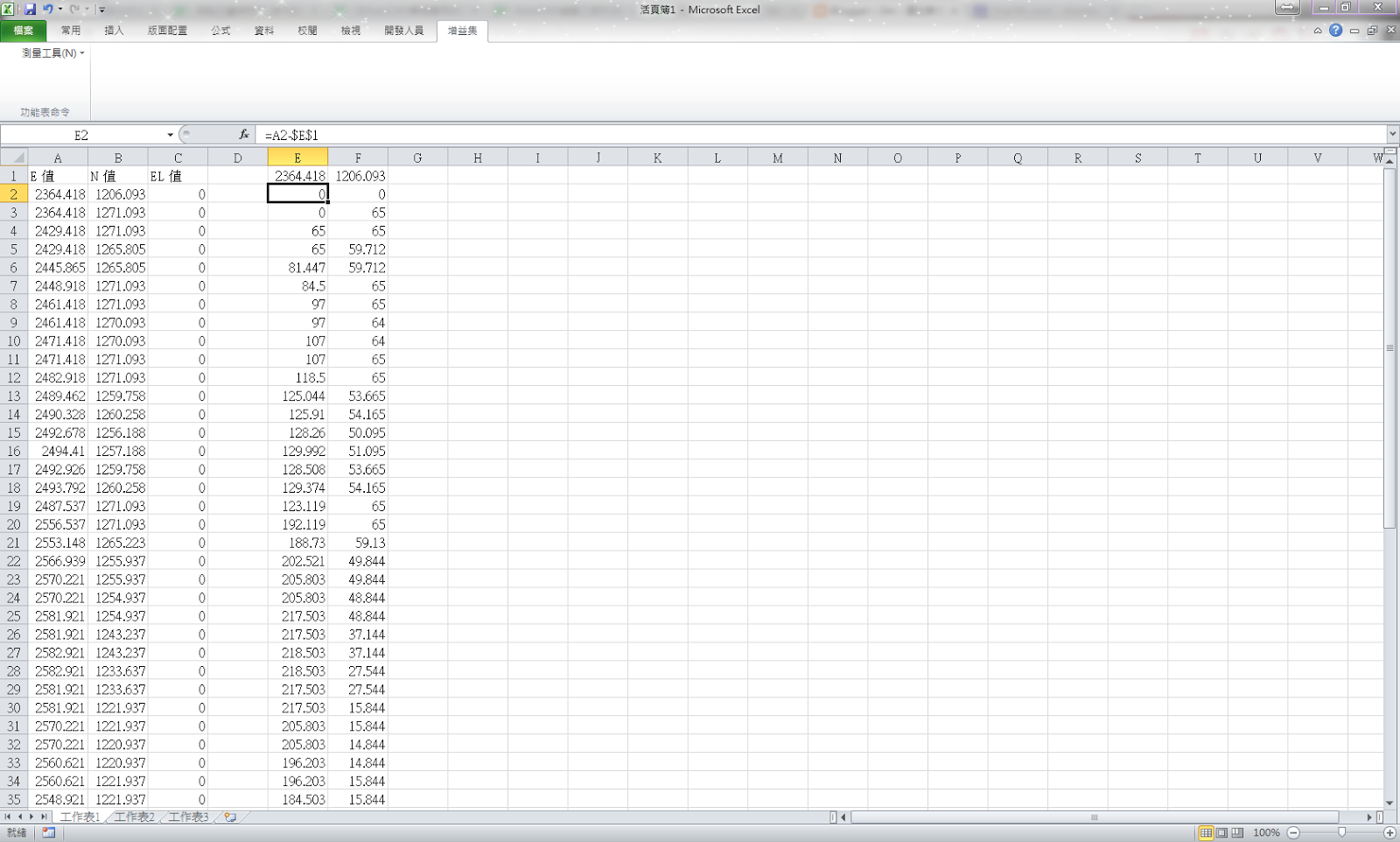Switch to Normal view mode
The height and width of the screenshot is (842, 1400).
coord(1206,832)
